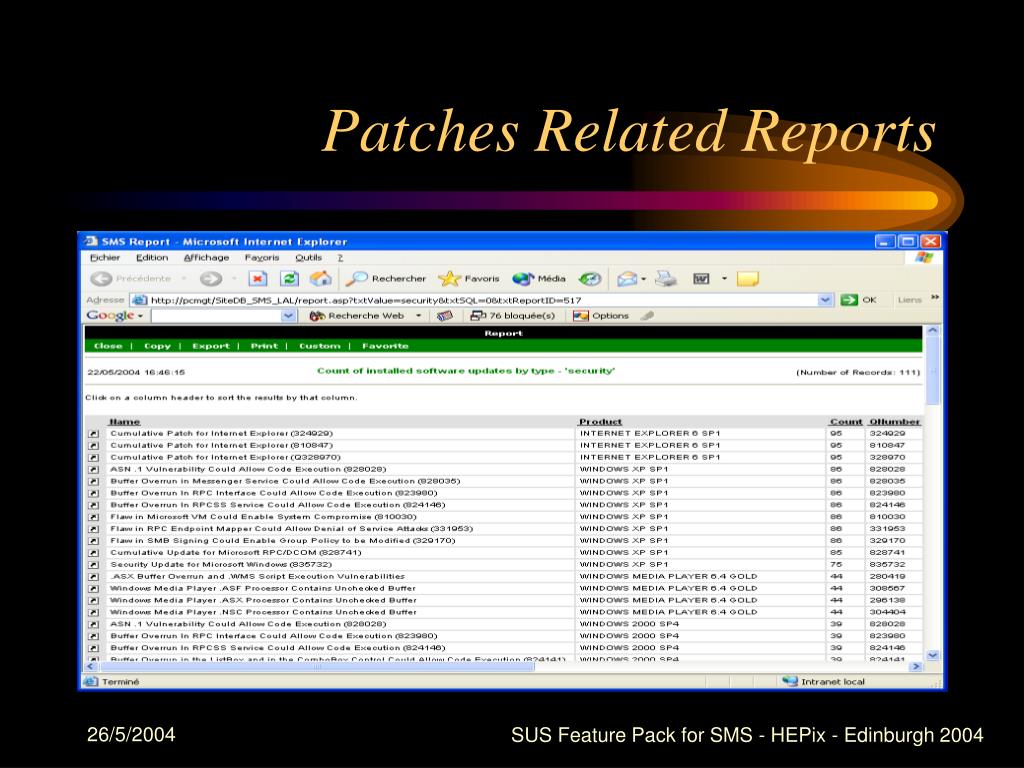1024x768 pixels.
Task: Open the Google search box dropdown
Action: point(289,316)
